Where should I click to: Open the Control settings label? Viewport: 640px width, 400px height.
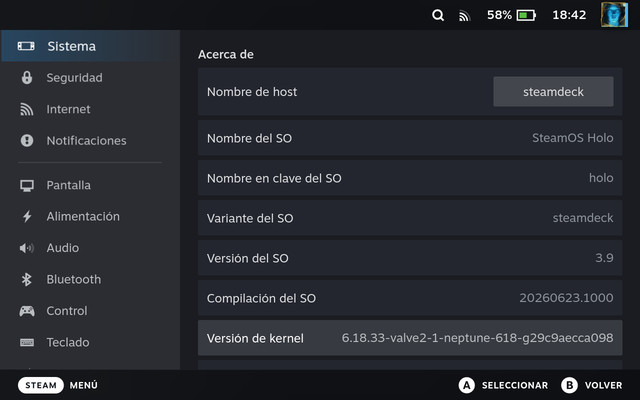(x=67, y=311)
